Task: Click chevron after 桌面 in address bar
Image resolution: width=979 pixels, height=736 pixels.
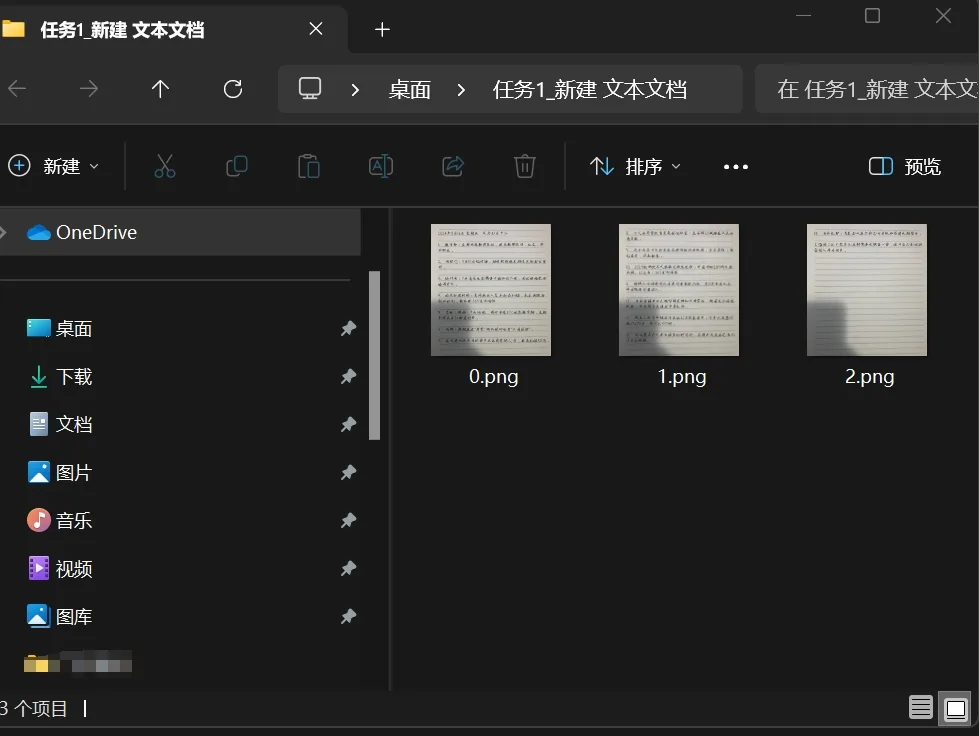Action: click(461, 90)
